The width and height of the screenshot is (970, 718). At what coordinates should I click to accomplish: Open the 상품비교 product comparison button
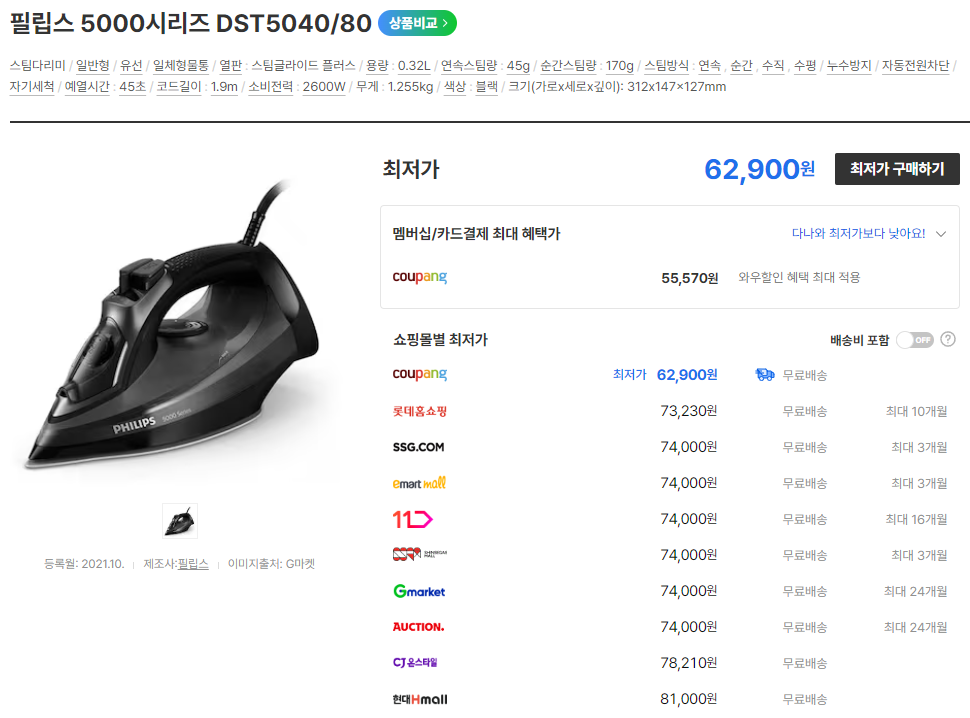pos(417,23)
